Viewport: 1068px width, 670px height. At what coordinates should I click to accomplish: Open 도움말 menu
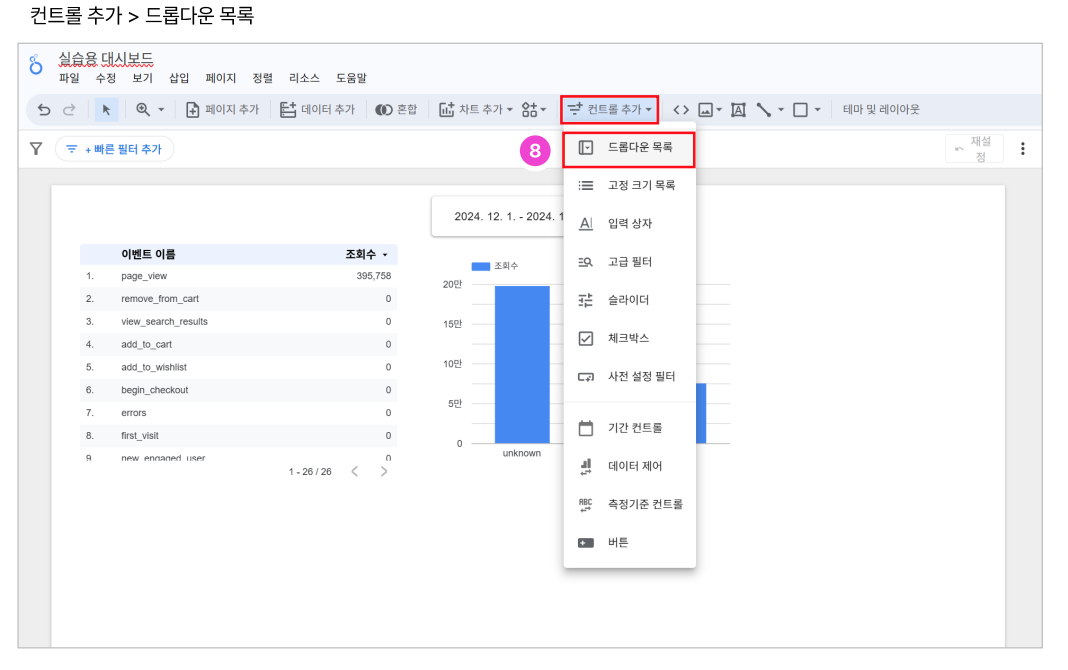coord(351,78)
